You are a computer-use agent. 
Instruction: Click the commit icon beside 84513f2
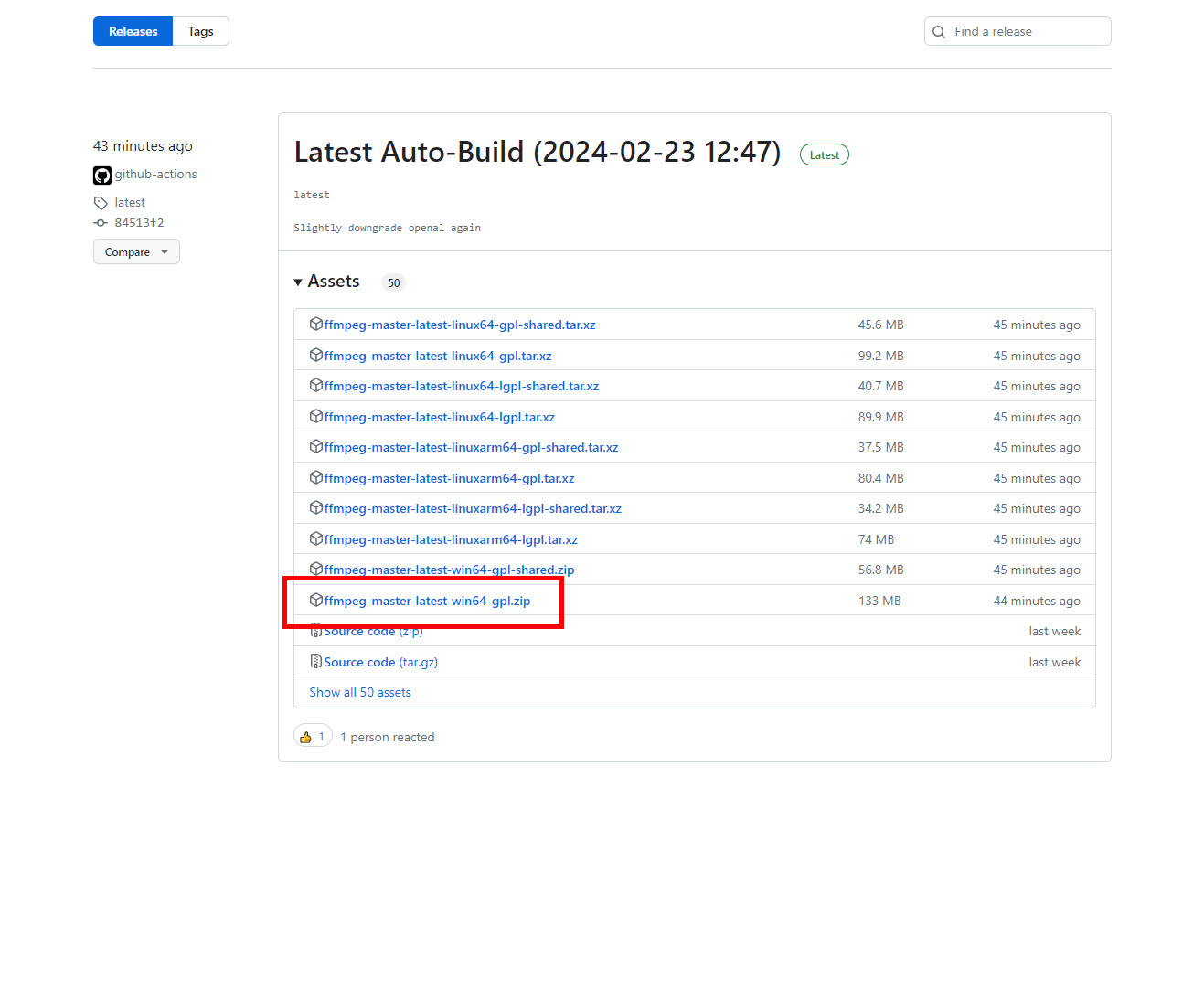(101, 223)
